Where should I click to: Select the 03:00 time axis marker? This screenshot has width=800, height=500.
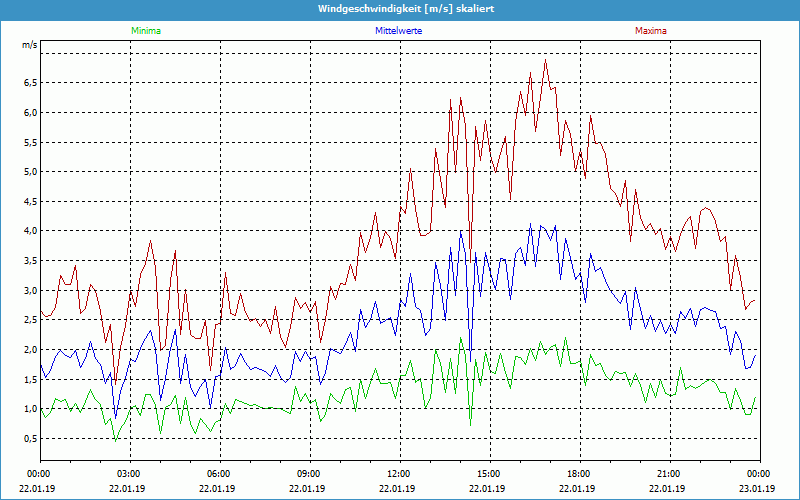tap(128, 473)
